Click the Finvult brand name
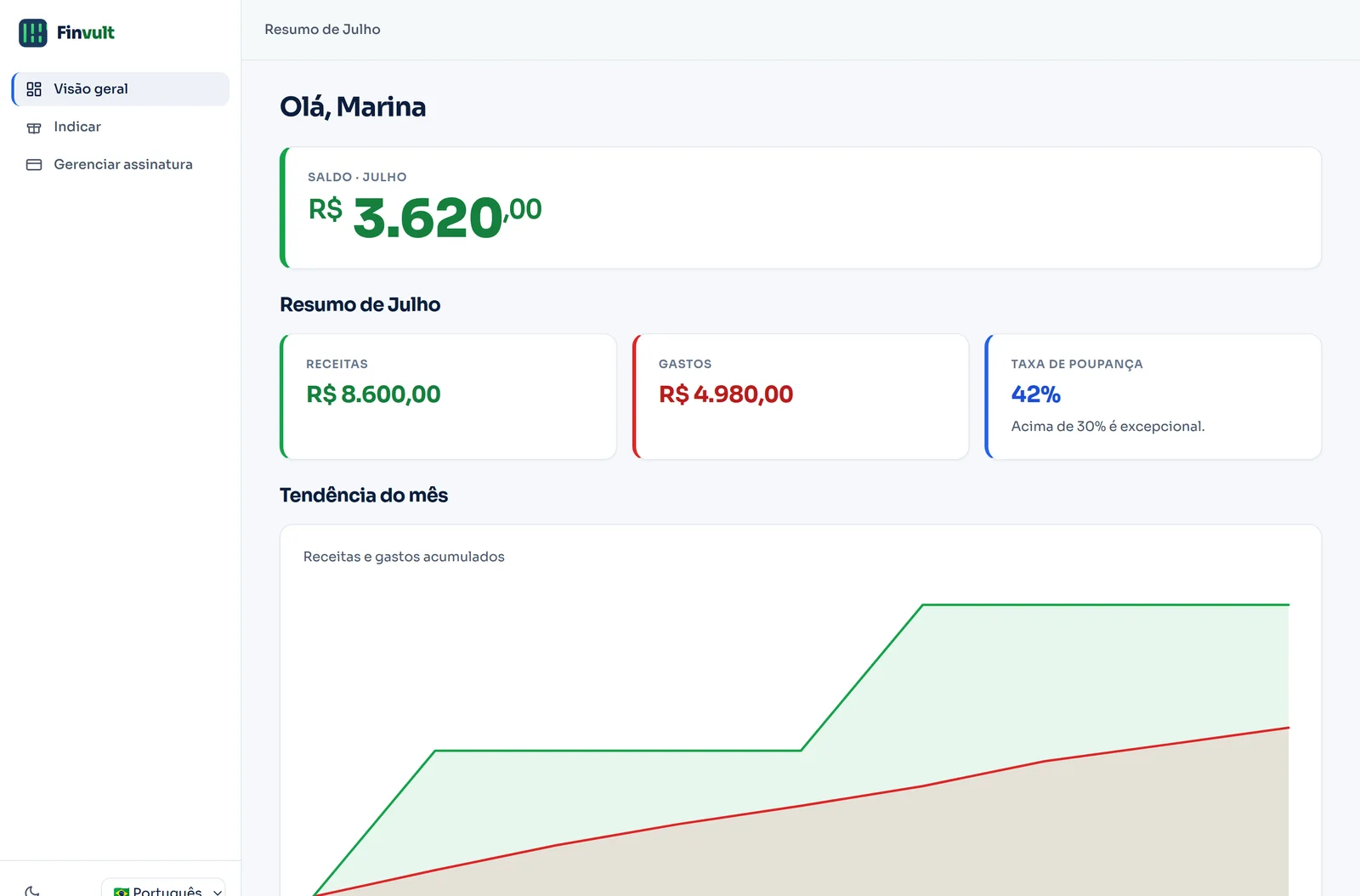The width and height of the screenshot is (1360, 896). 86,33
